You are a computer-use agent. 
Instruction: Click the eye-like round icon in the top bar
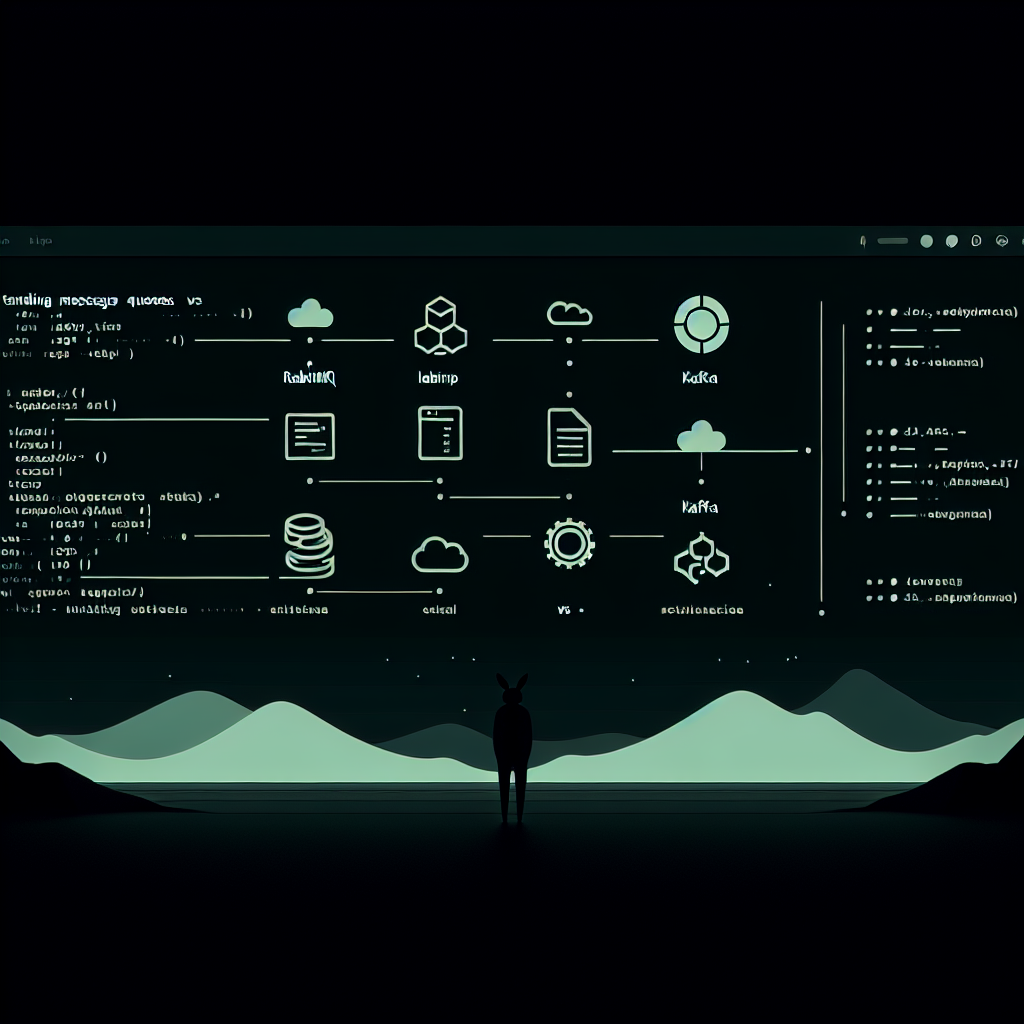[1002, 241]
